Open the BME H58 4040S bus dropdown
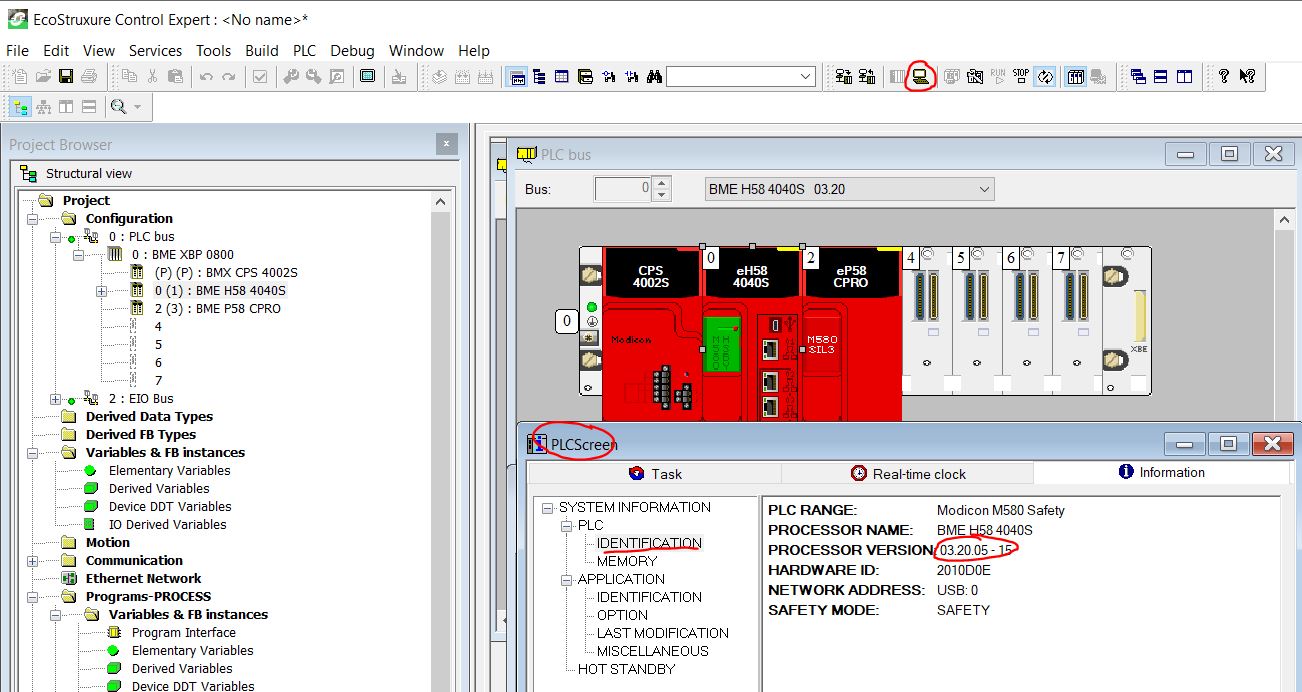Image resolution: width=1302 pixels, height=692 pixels. coord(849,189)
